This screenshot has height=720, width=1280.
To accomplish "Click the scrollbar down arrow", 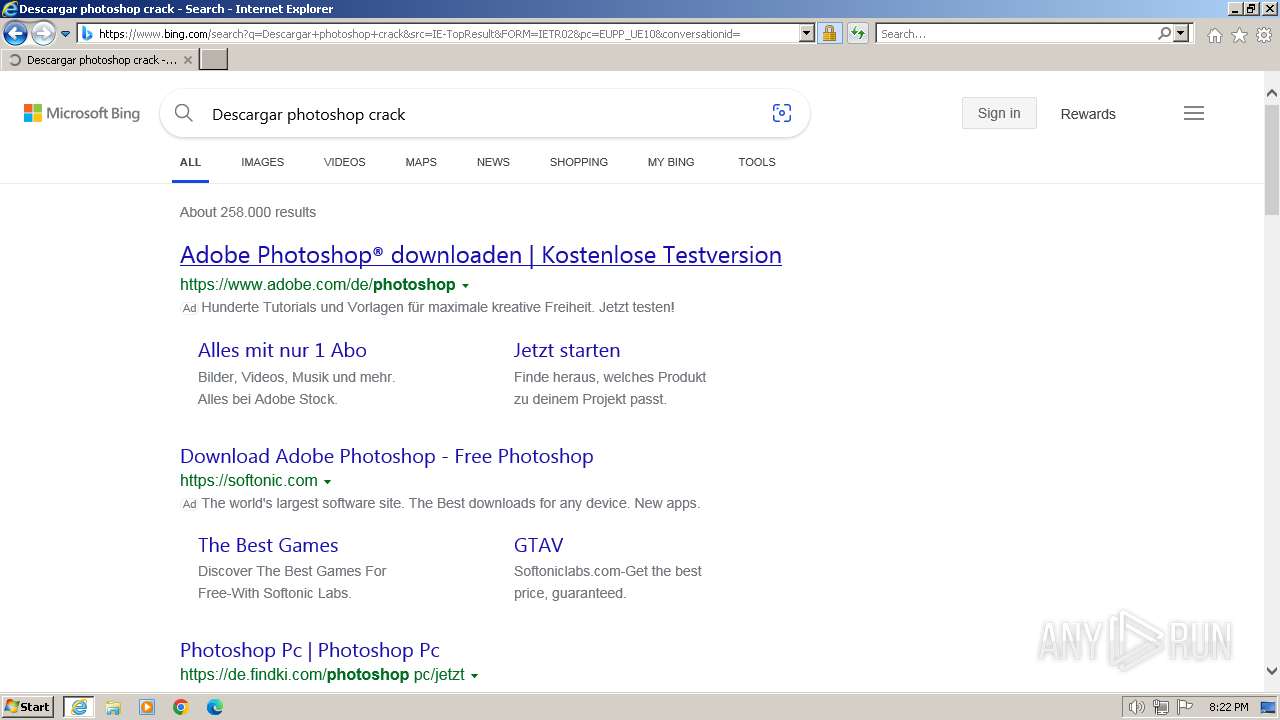I will pos(1272,671).
